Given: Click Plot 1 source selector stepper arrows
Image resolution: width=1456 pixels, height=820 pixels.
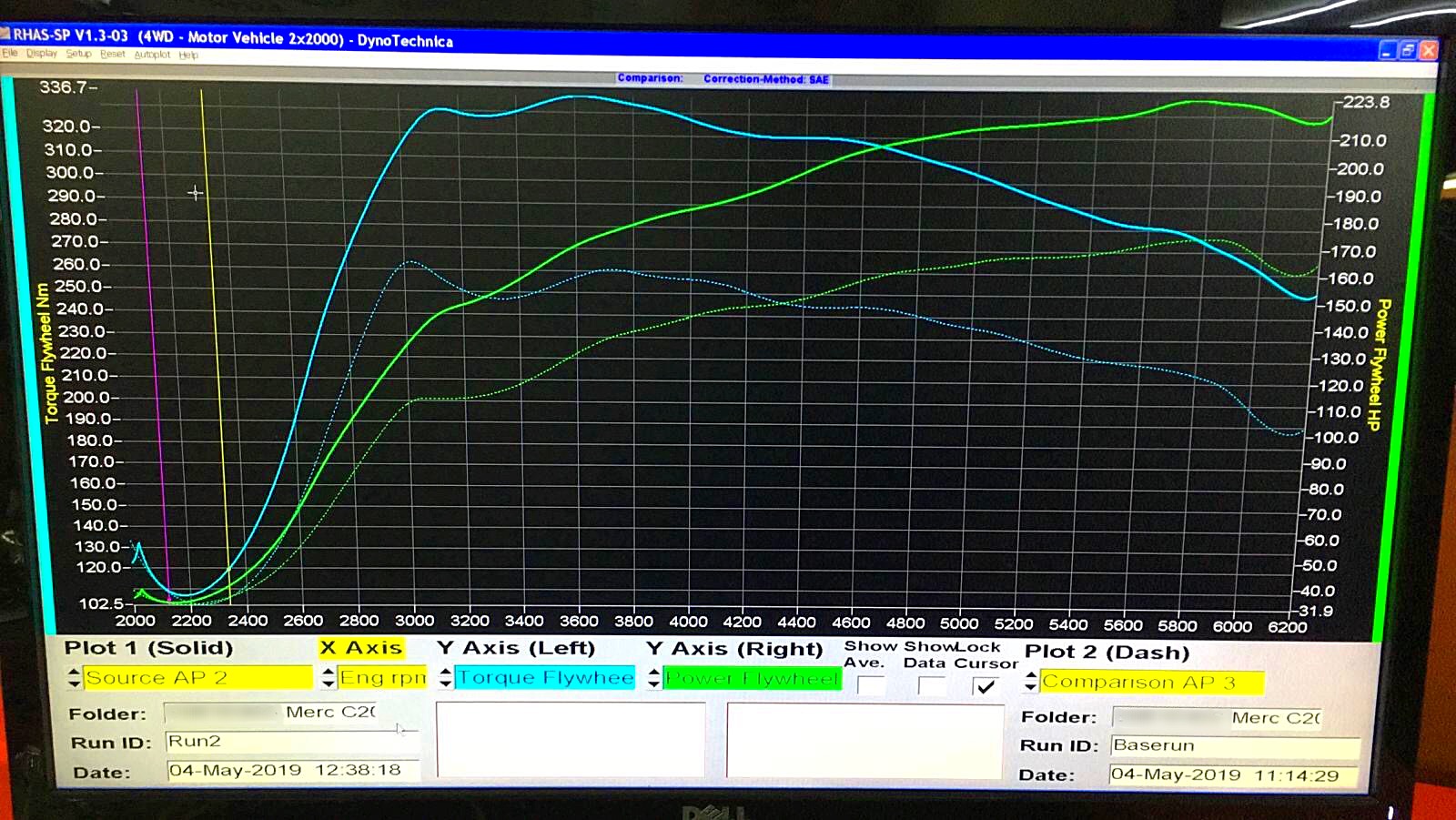Looking at the screenshot, I should pos(75,678).
